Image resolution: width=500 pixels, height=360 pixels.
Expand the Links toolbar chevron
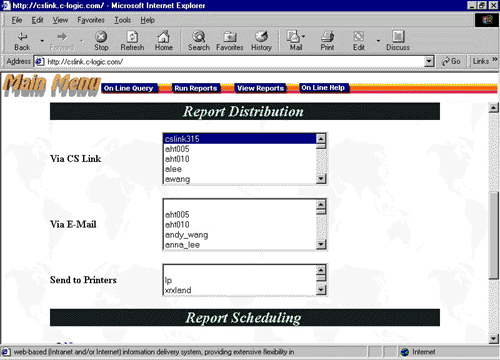tap(495, 60)
